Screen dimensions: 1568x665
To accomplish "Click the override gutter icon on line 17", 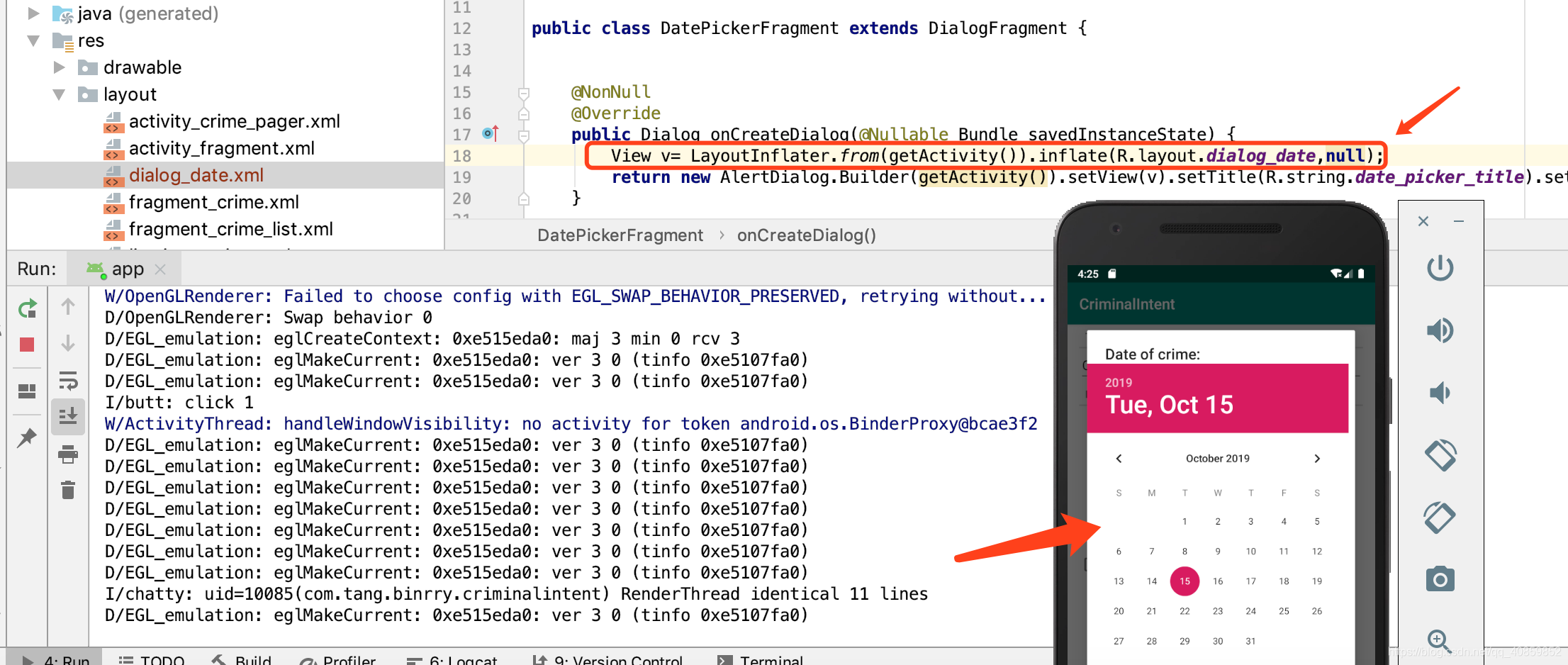I will click(x=491, y=133).
